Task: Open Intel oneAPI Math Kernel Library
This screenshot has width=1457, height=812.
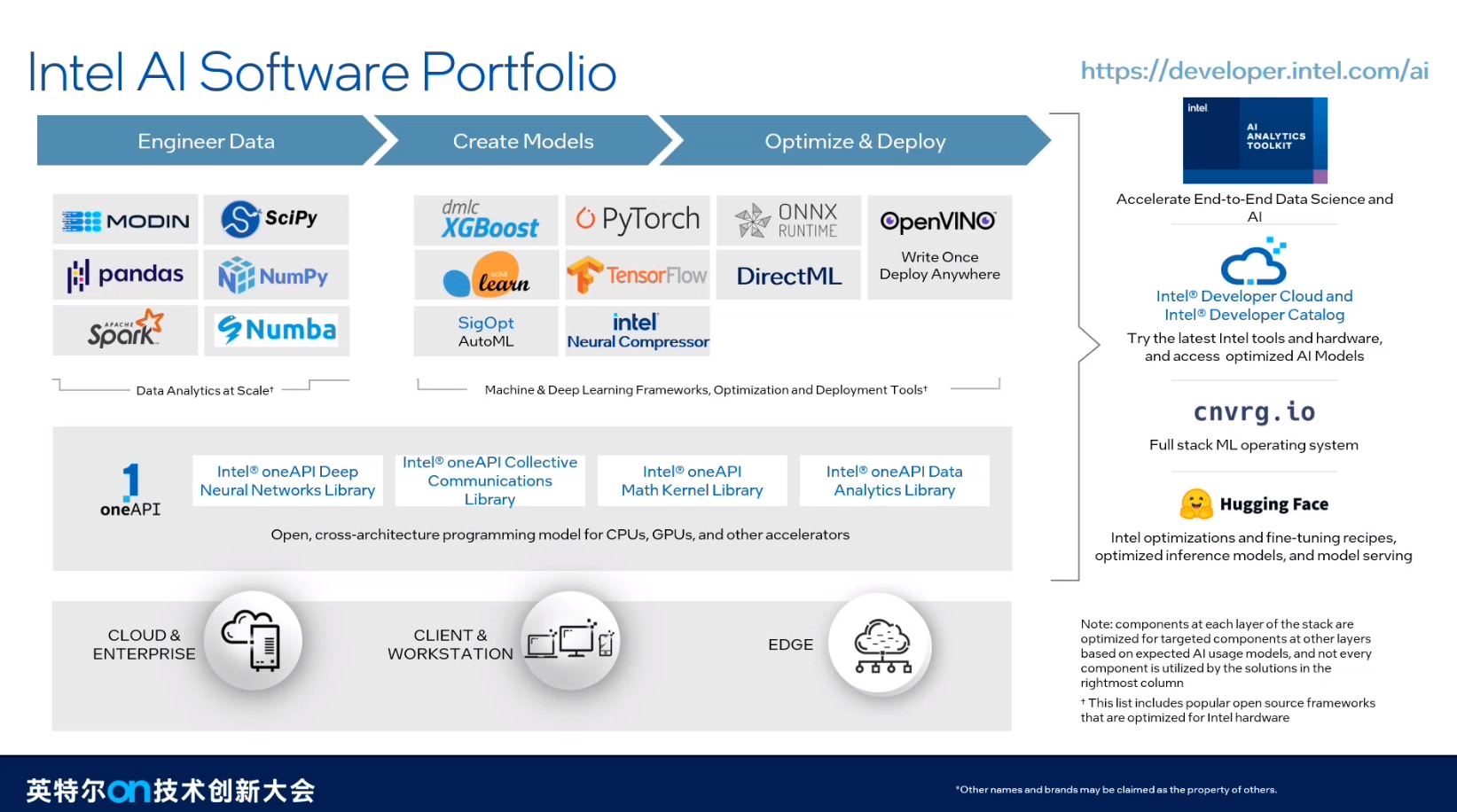Action: [x=692, y=480]
